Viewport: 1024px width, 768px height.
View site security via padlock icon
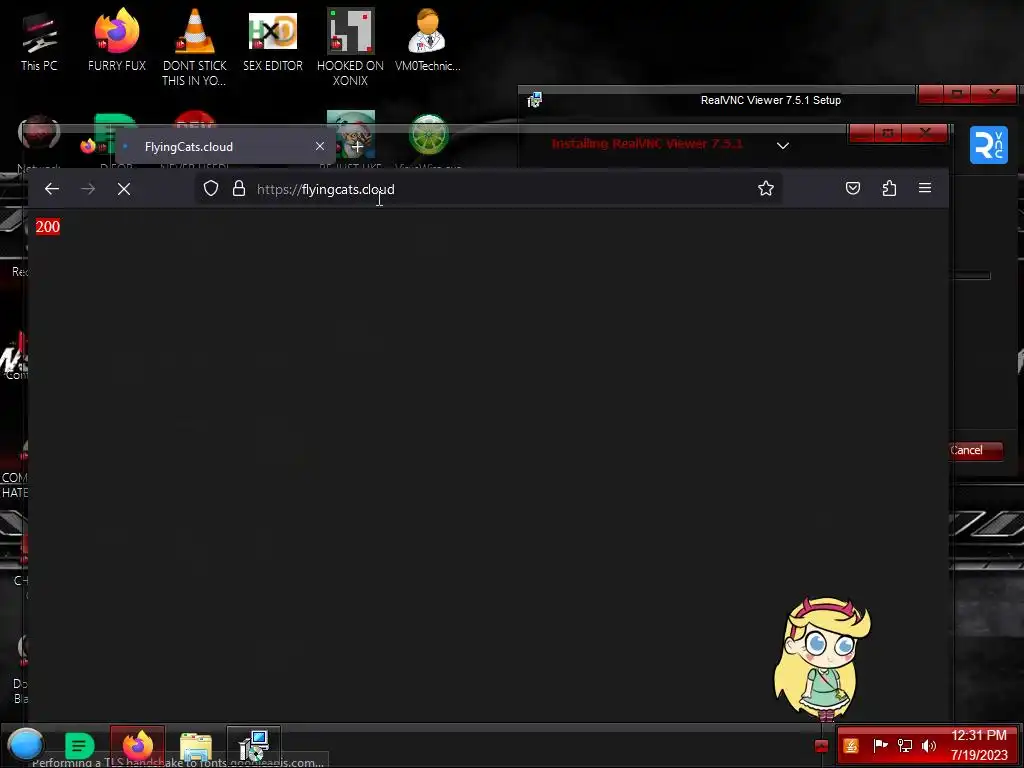tap(239, 189)
